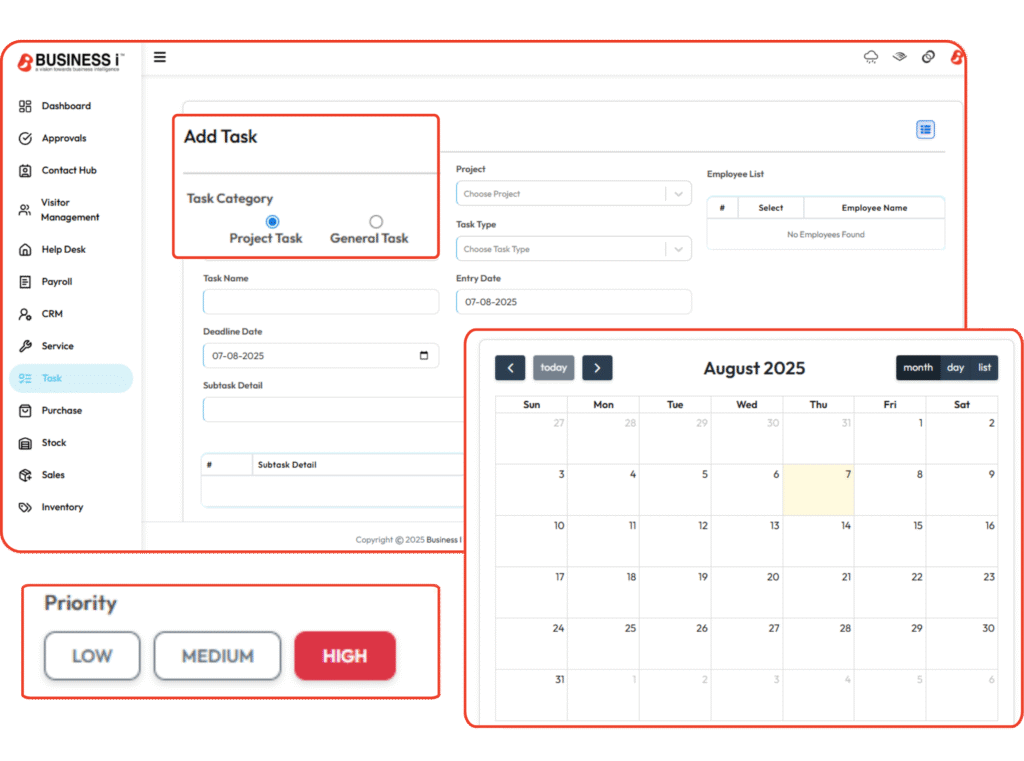Viewport: 1024px width, 761px height.
Task: Click the today button in calendar
Action: (x=553, y=368)
